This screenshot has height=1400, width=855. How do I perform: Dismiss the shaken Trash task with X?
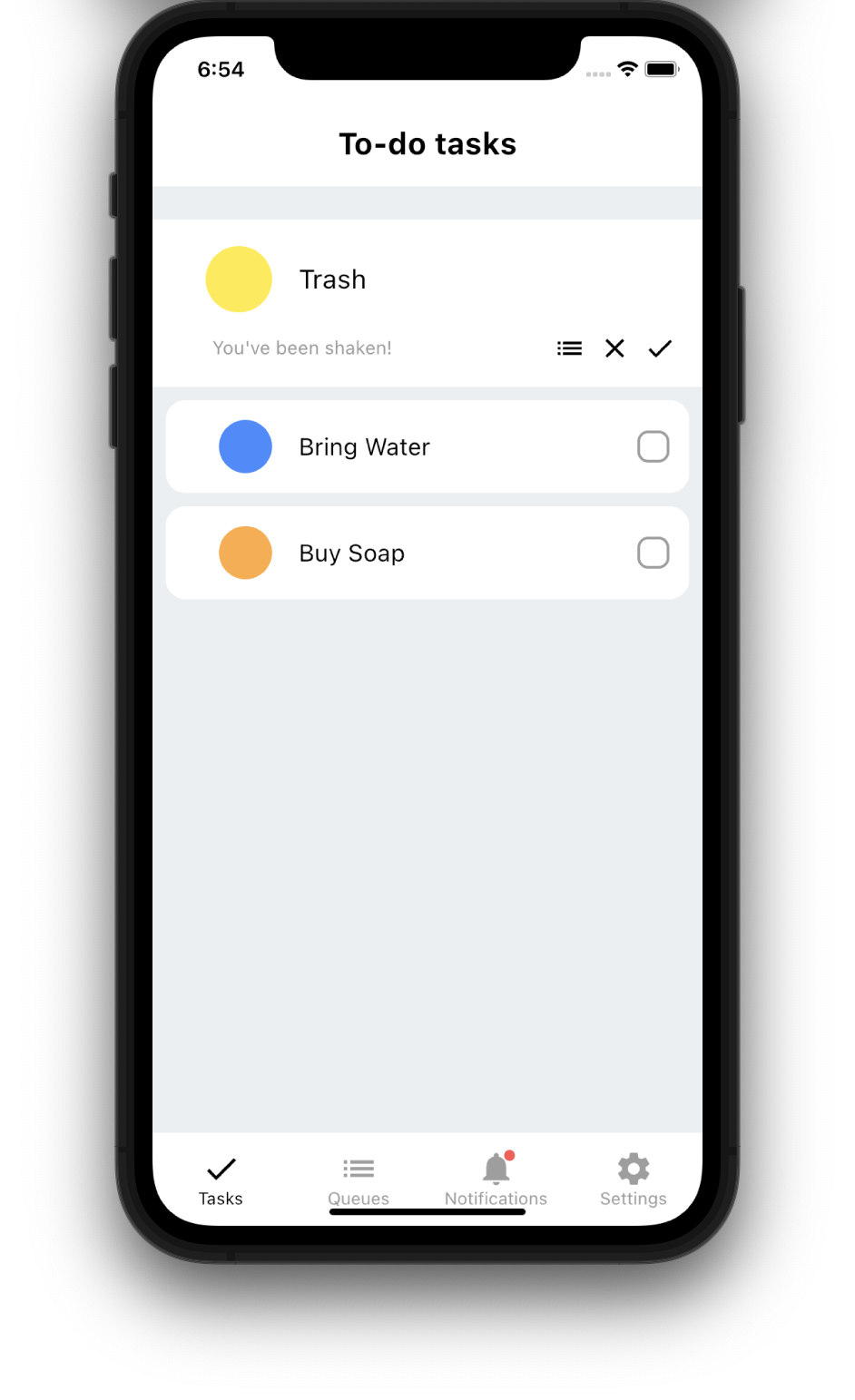[x=614, y=348]
